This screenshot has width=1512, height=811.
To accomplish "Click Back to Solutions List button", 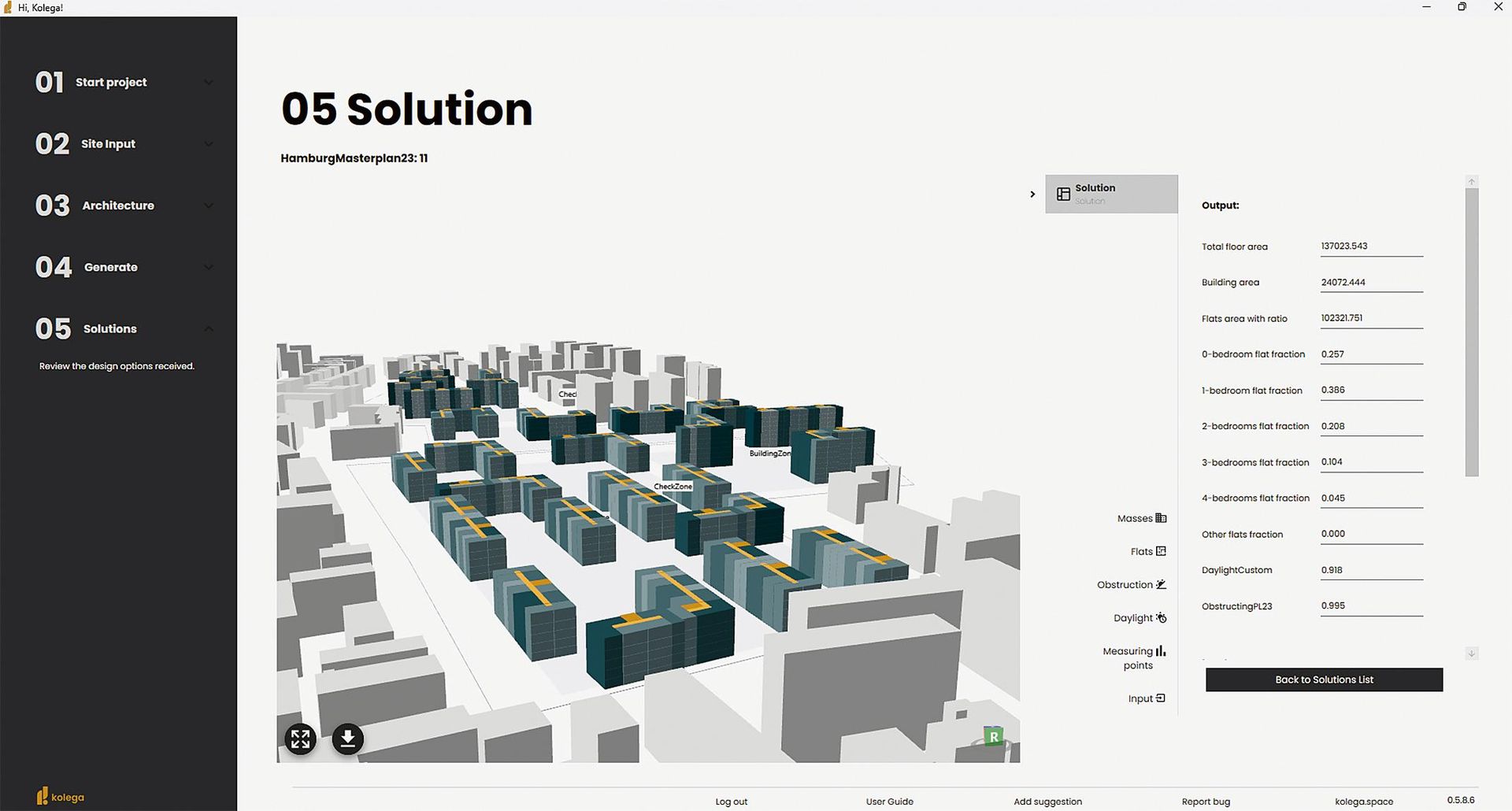I will 1324,680.
